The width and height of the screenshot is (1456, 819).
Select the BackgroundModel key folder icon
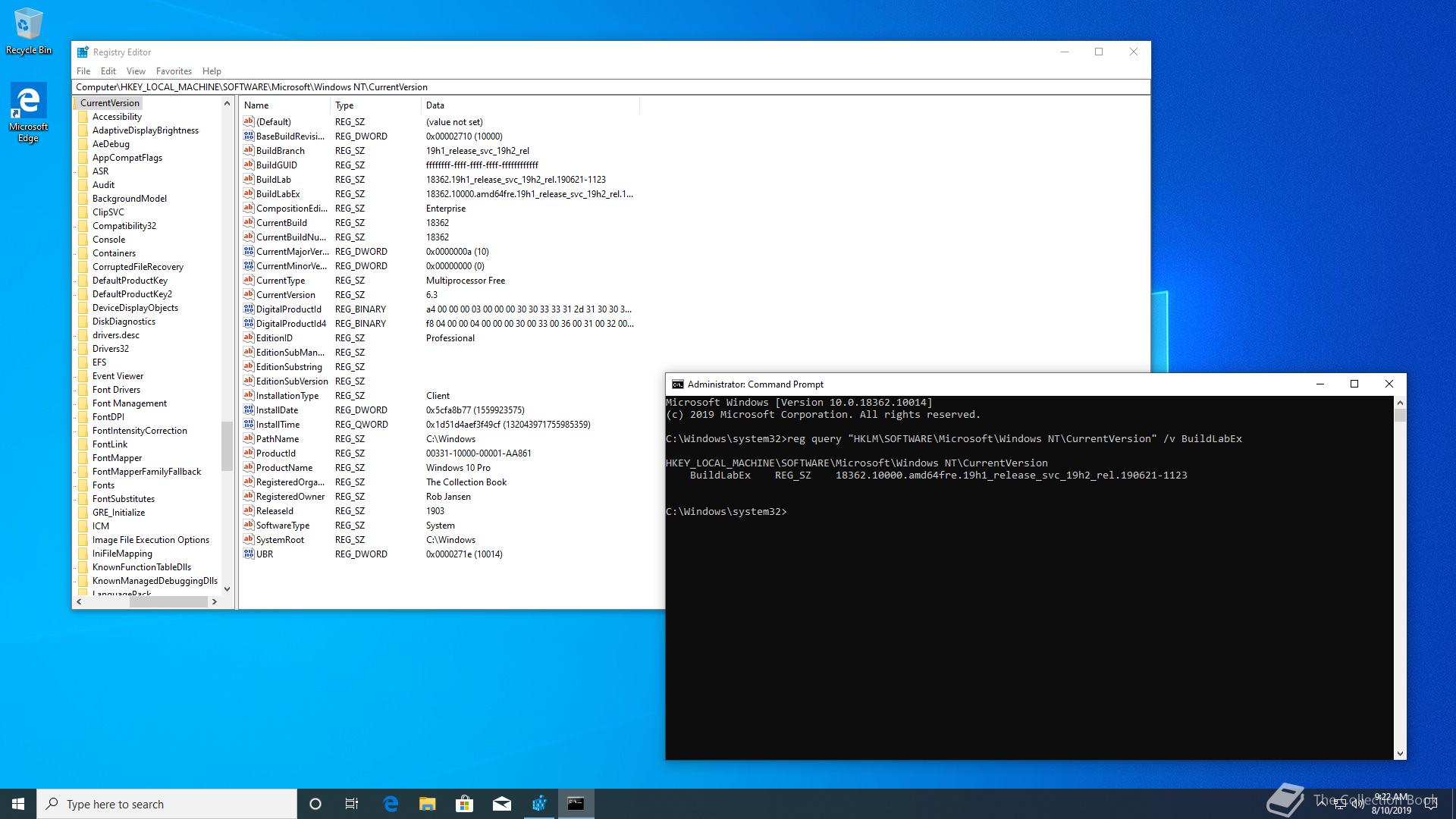pos(83,199)
